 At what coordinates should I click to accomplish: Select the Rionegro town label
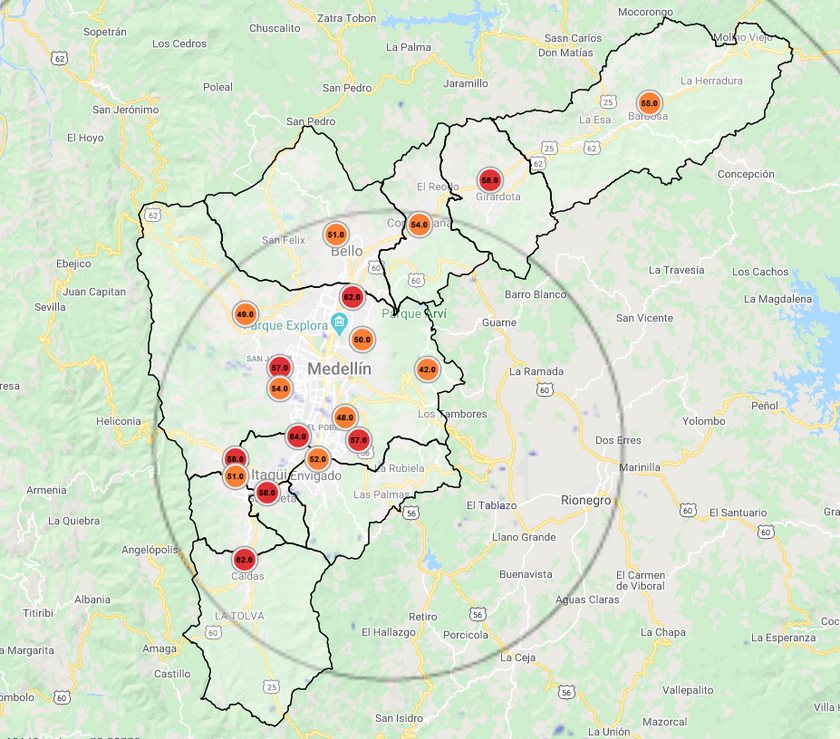click(x=586, y=500)
